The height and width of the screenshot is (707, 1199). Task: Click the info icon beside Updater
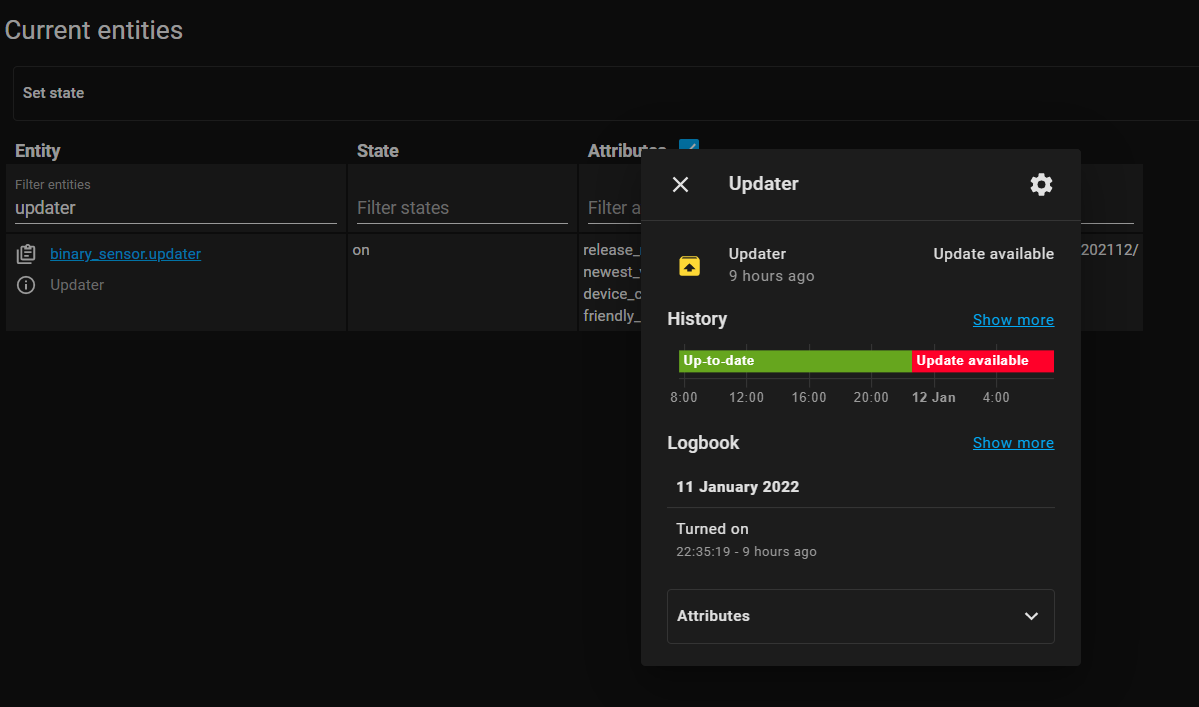click(x=26, y=285)
